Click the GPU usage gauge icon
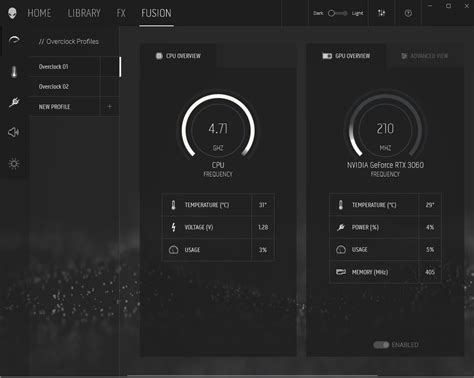The width and height of the screenshot is (474, 378). point(341,250)
